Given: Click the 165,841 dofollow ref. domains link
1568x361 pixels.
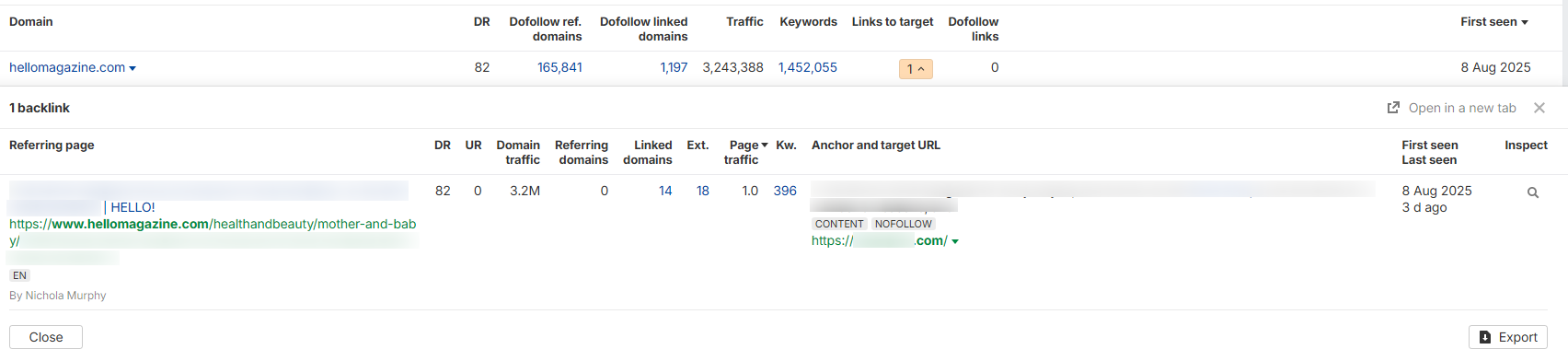Looking at the screenshot, I should (559, 67).
